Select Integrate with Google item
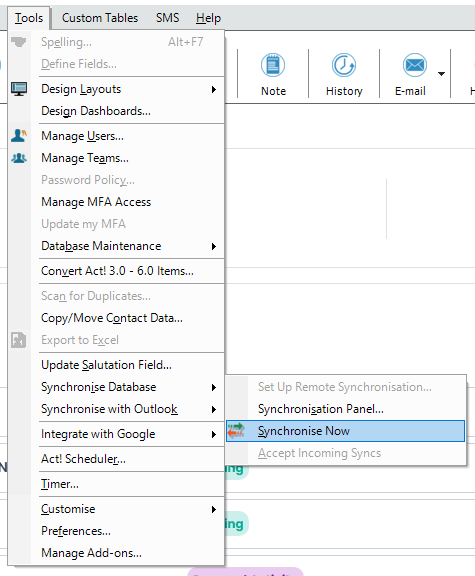 (x=116, y=434)
